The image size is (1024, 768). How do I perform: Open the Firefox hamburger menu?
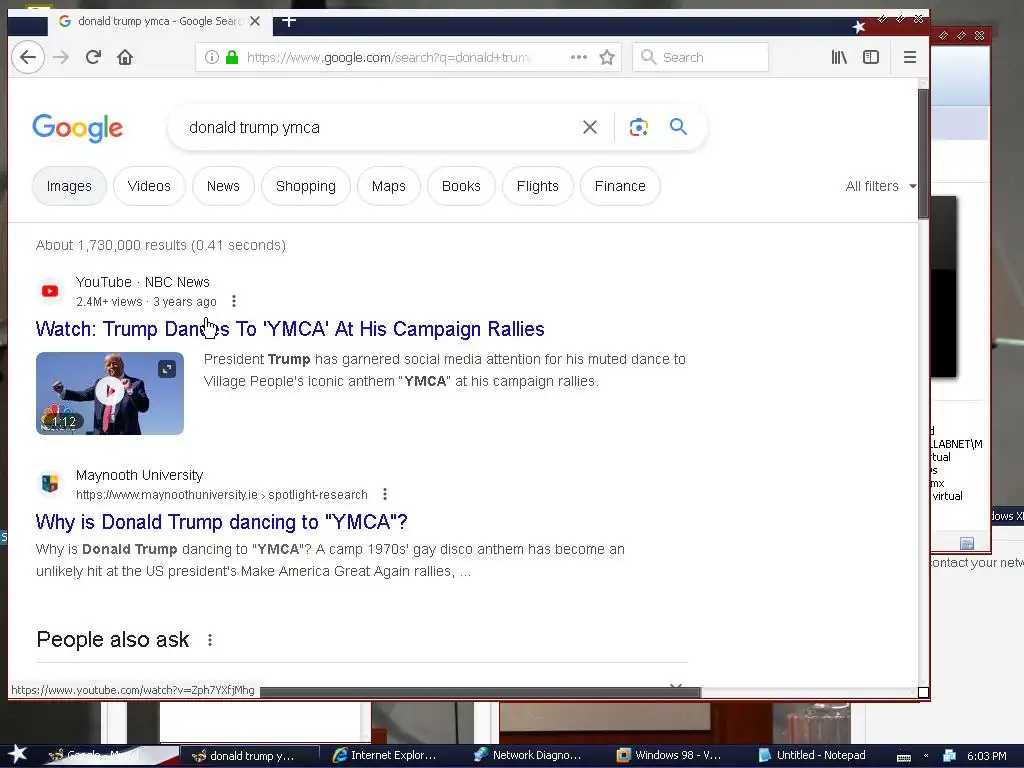pyautogui.click(x=909, y=57)
